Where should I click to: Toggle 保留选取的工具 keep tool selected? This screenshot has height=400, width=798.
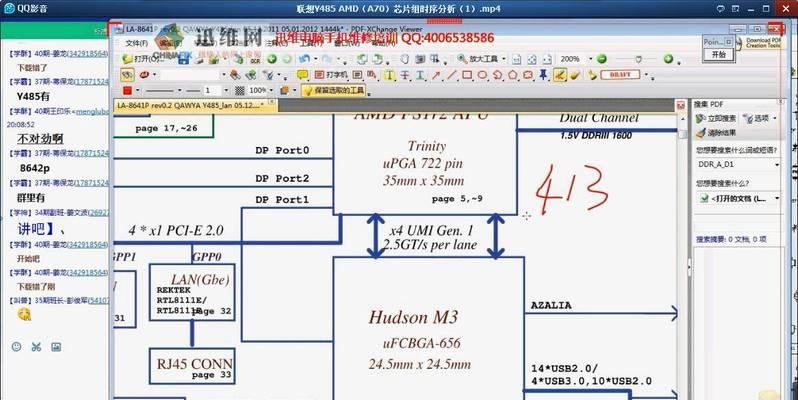click(x=334, y=91)
